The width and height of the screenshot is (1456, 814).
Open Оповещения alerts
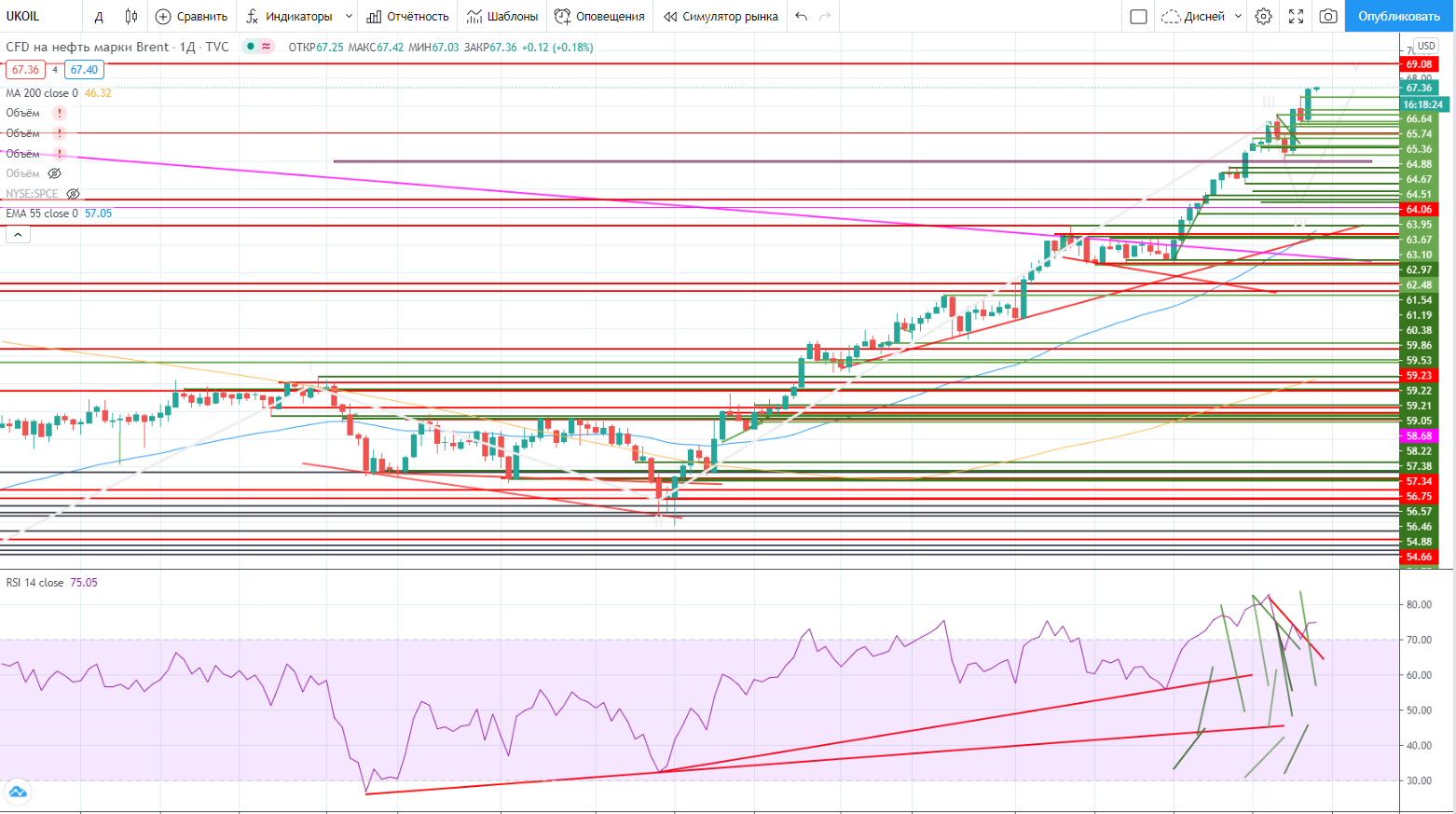click(599, 16)
